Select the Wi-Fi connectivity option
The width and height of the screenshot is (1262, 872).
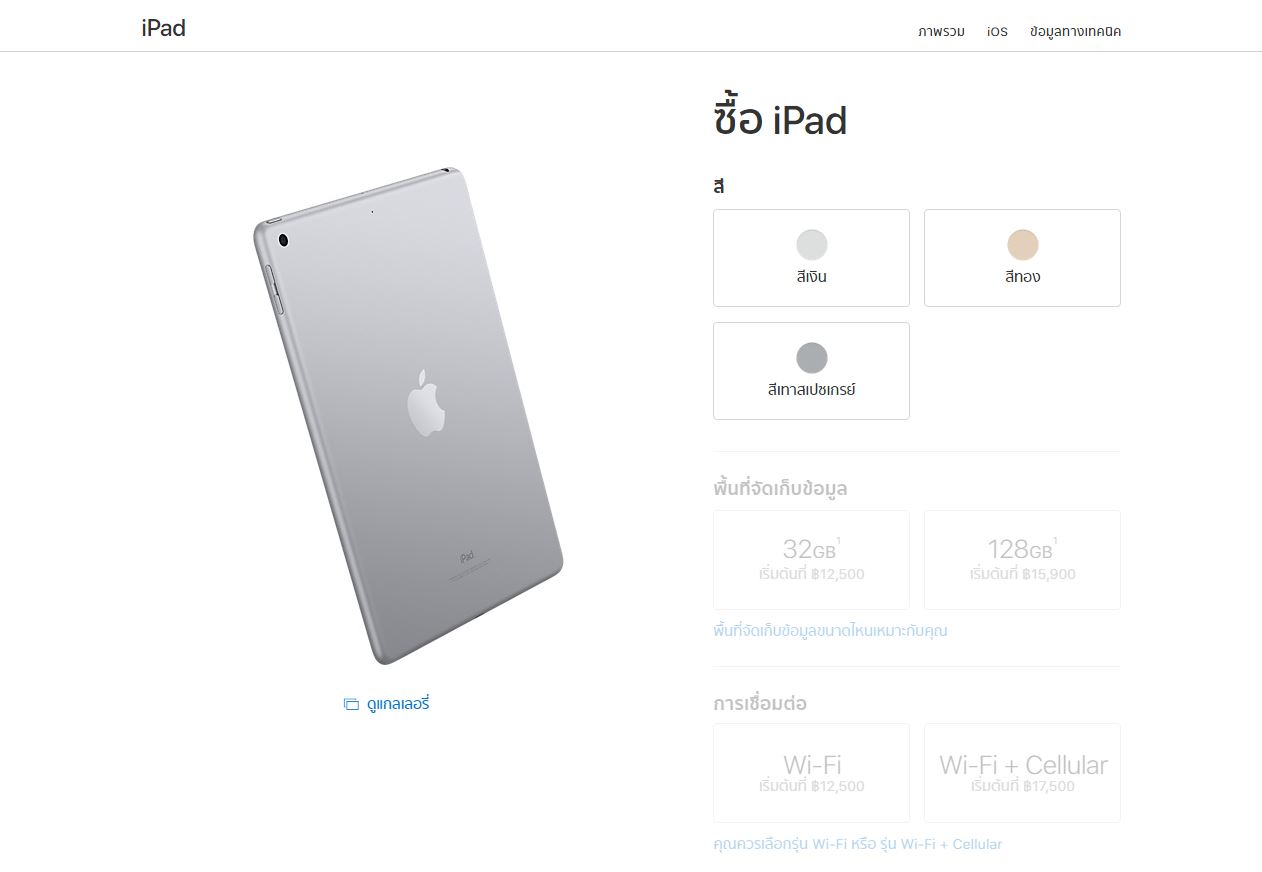coord(811,773)
